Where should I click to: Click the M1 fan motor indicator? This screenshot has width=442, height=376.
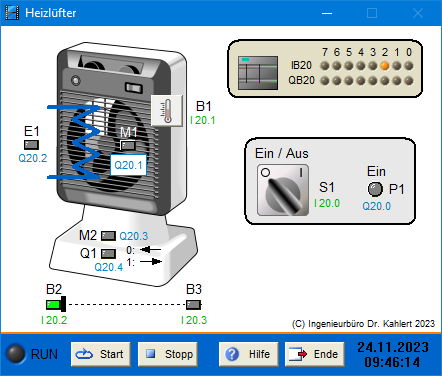(x=128, y=146)
